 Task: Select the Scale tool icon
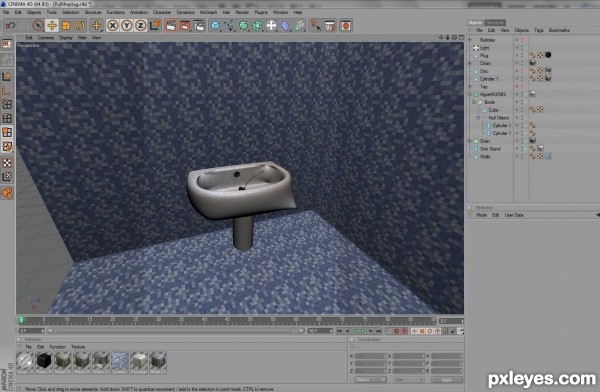[66, 26]
